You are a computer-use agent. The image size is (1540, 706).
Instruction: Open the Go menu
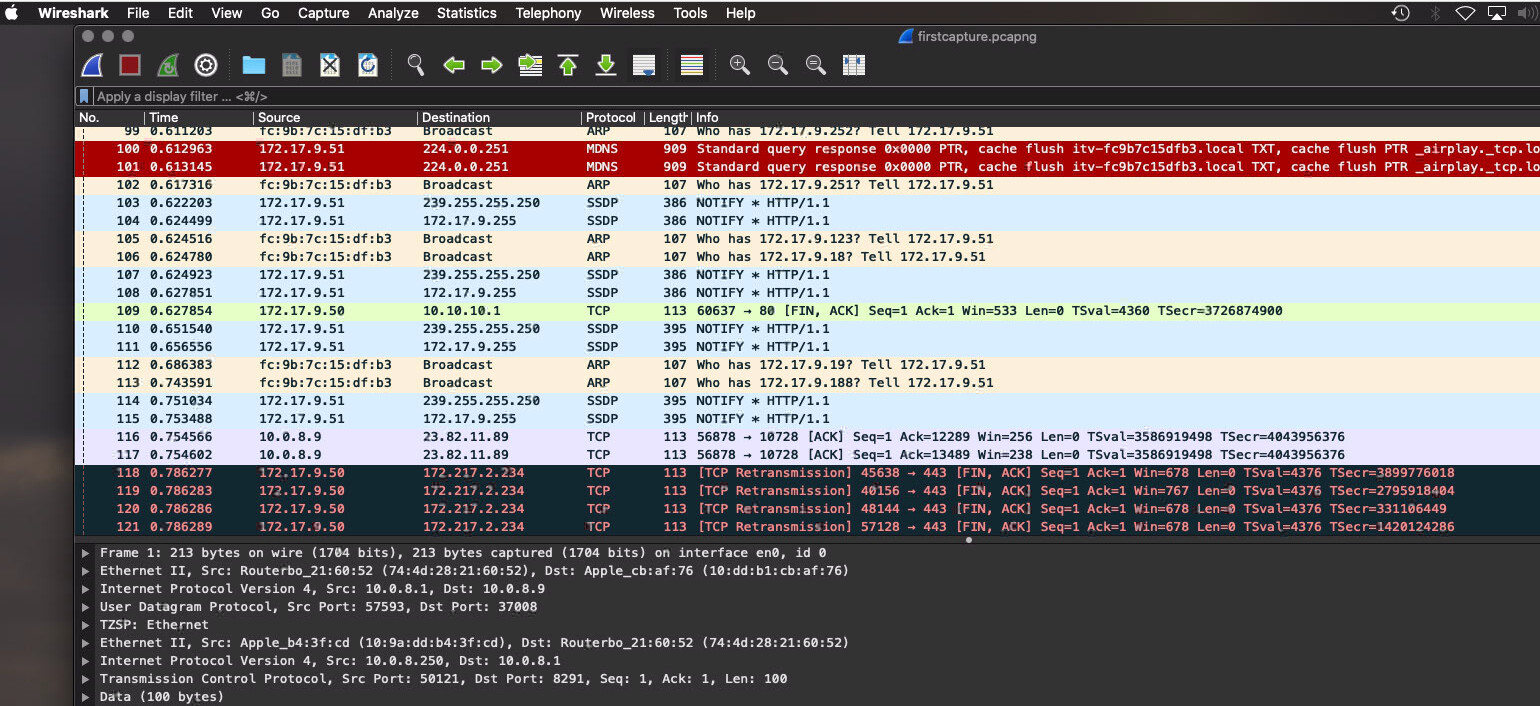(x=270, y=13)
